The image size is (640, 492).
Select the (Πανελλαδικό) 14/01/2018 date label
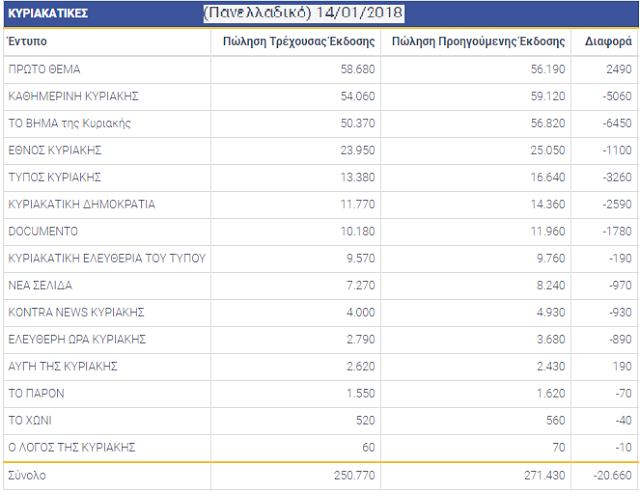304,13
